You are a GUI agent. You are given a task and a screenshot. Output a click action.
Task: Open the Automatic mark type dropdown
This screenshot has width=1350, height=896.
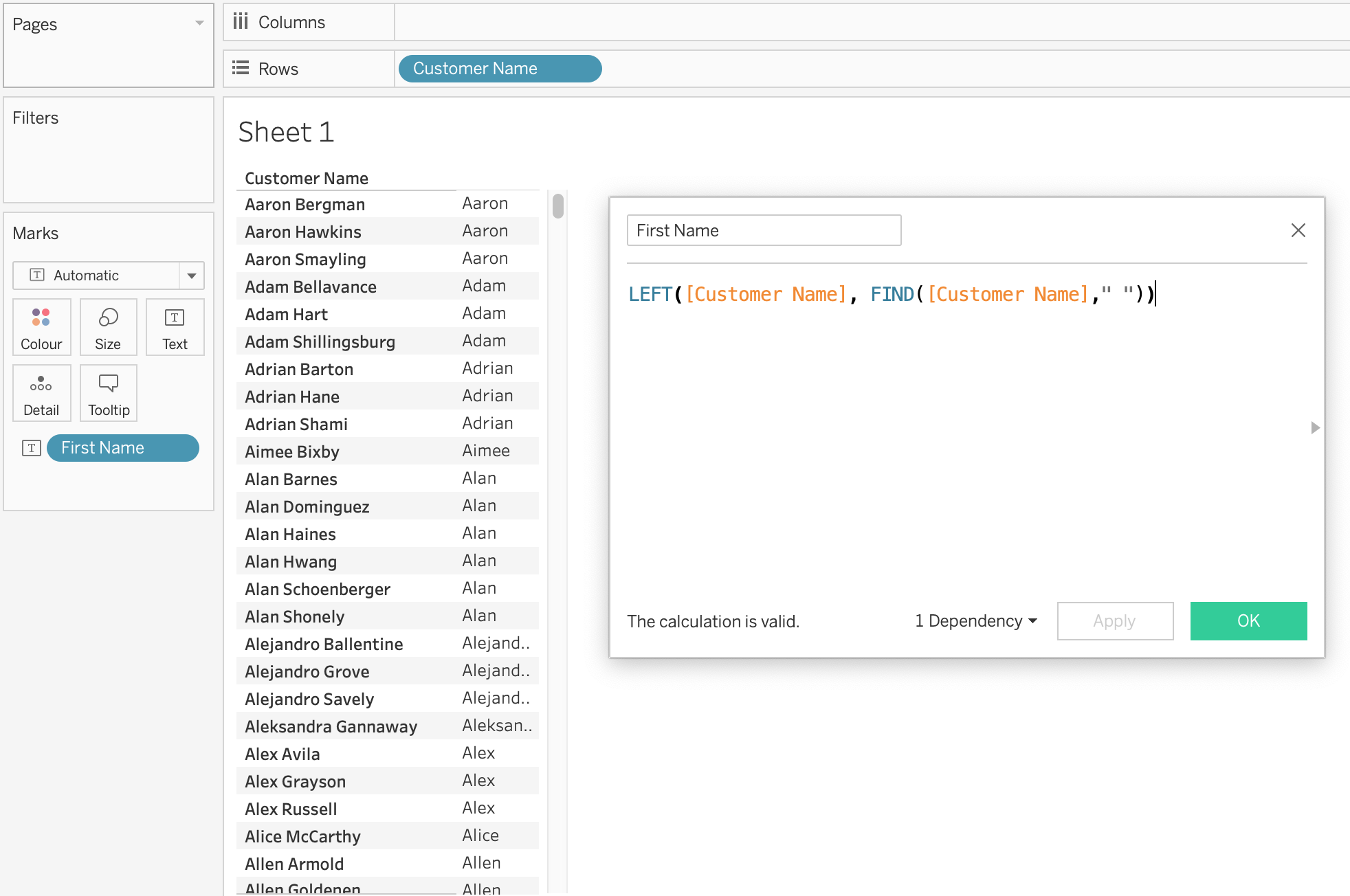(x=192, y=276)
